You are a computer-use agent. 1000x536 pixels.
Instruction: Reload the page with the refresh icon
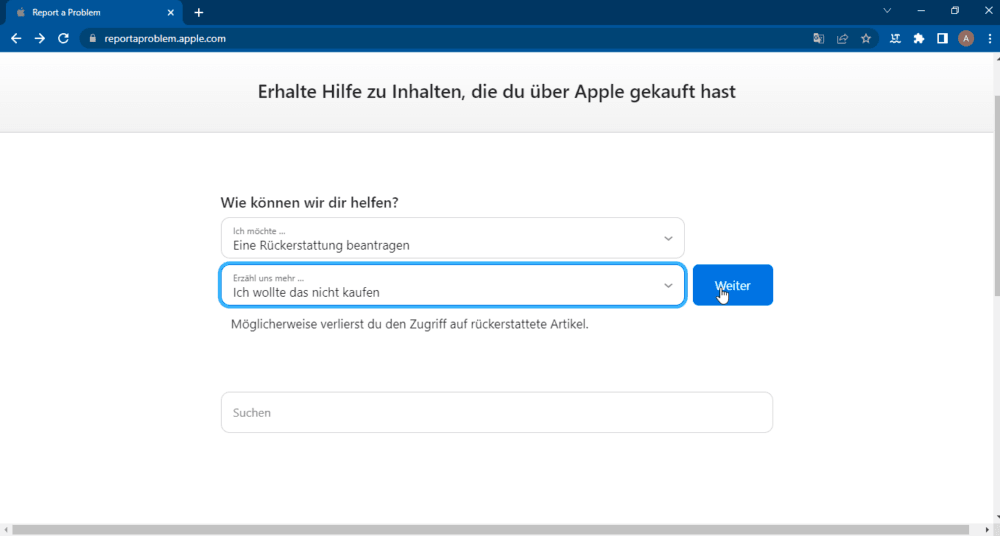63,38
